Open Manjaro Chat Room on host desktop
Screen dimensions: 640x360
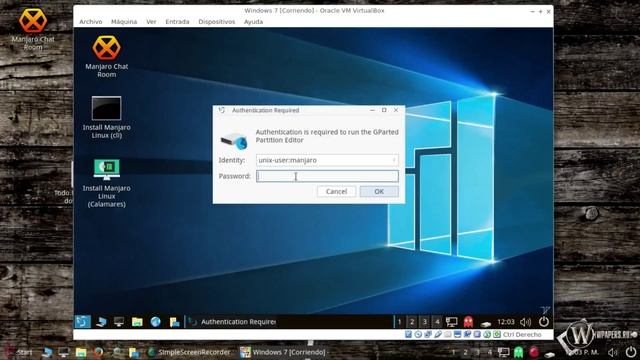pos(33,29)
